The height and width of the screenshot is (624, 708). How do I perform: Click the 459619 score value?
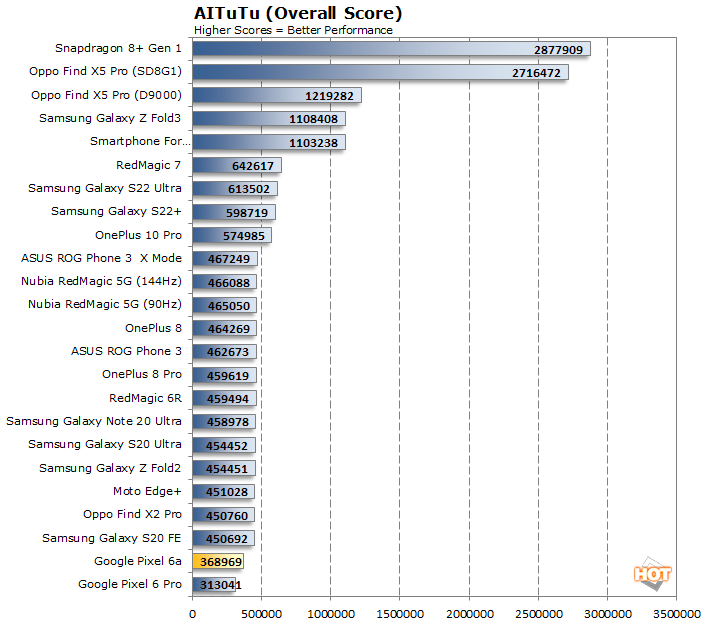228,376
